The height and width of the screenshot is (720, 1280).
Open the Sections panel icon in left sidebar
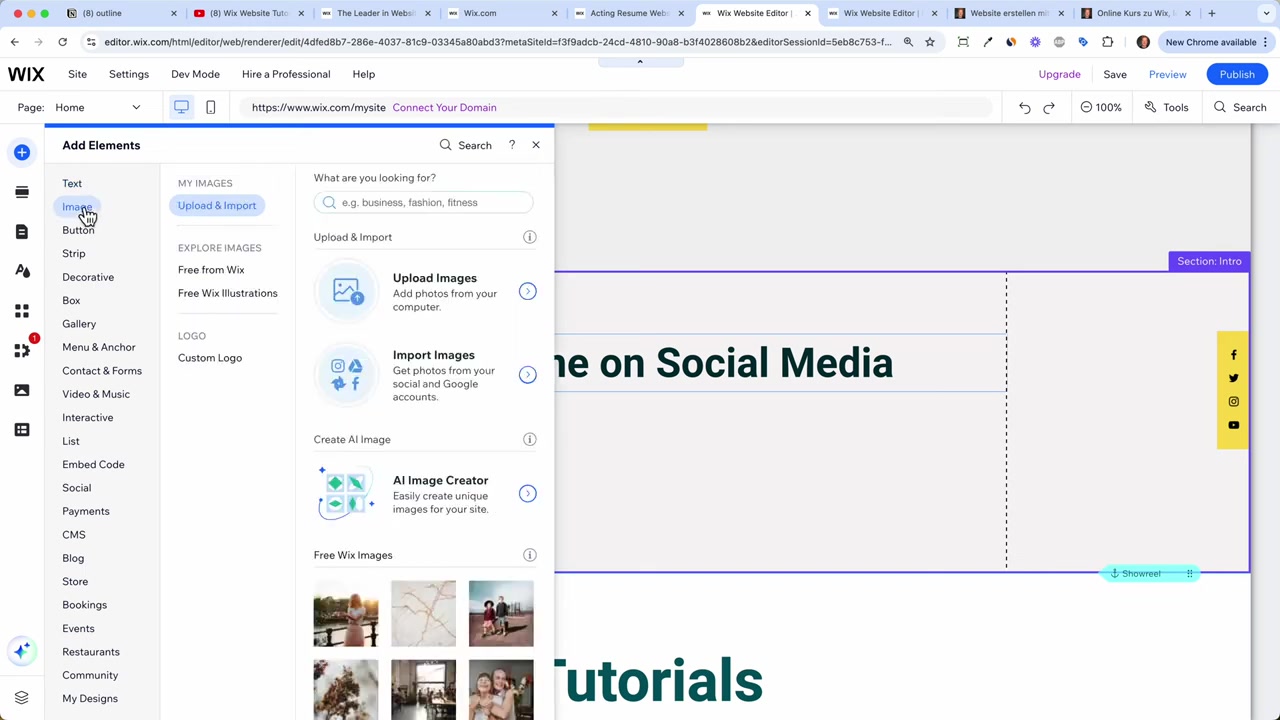coord(22,192)
